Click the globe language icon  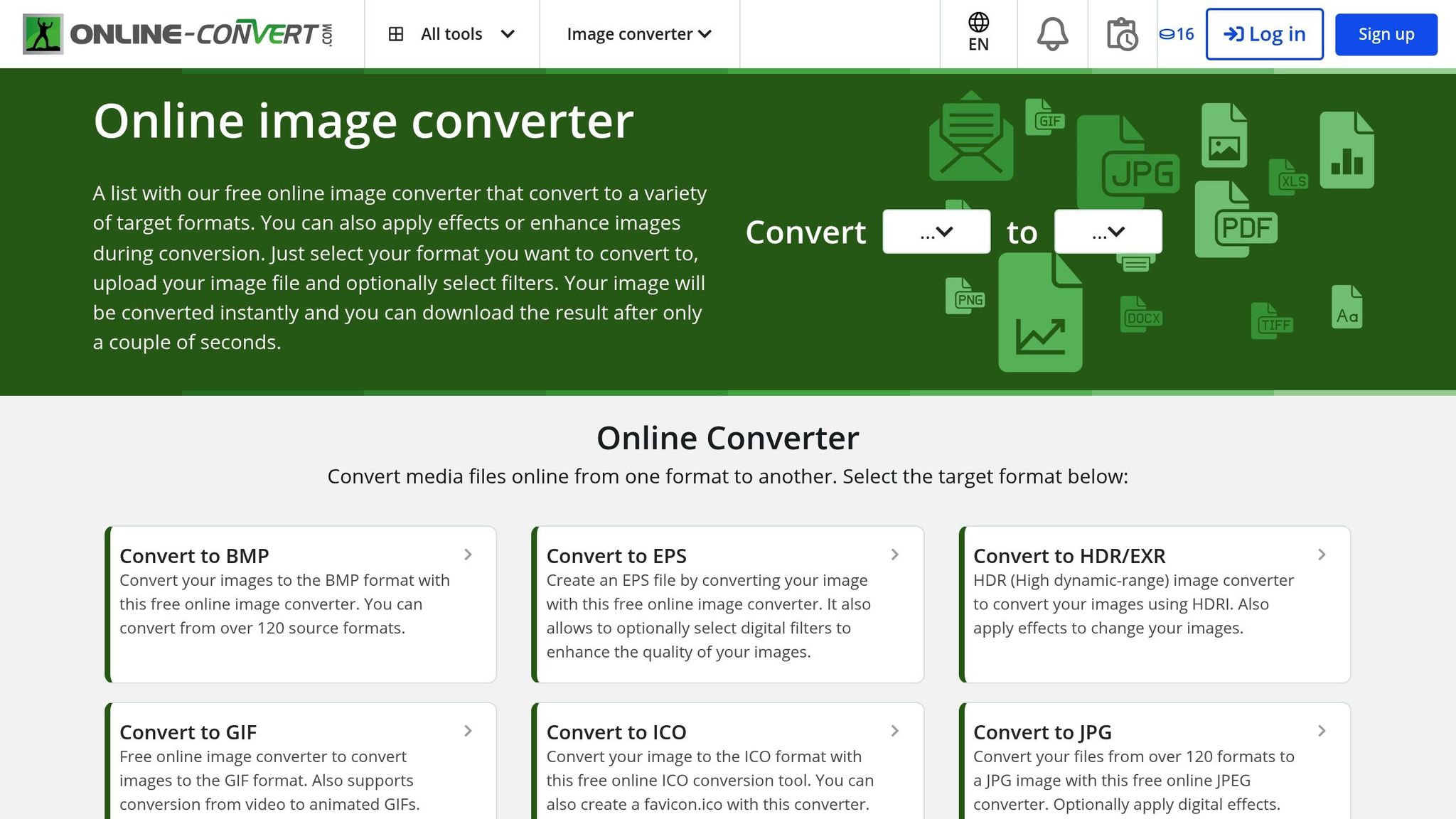pyautogui.click(x=979, y=23)
